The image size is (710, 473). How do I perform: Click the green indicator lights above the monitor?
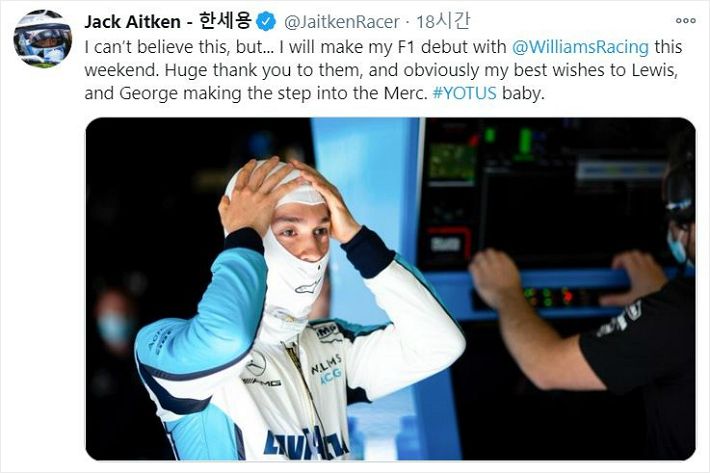[x=509, y=141]
